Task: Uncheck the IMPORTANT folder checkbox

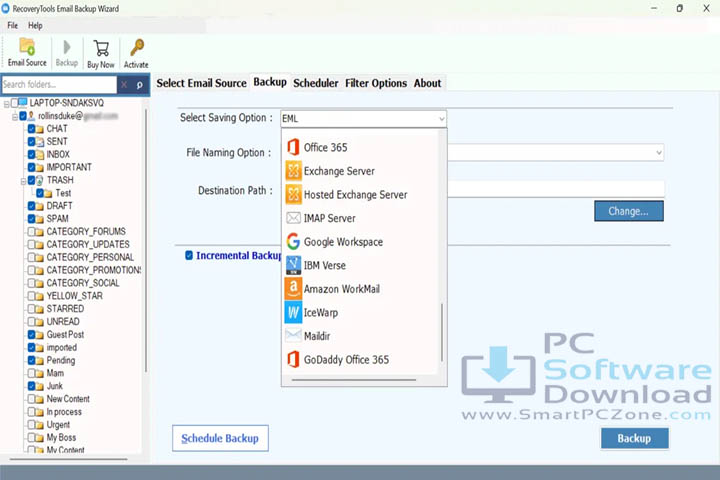Action: (x=31, y=167)
